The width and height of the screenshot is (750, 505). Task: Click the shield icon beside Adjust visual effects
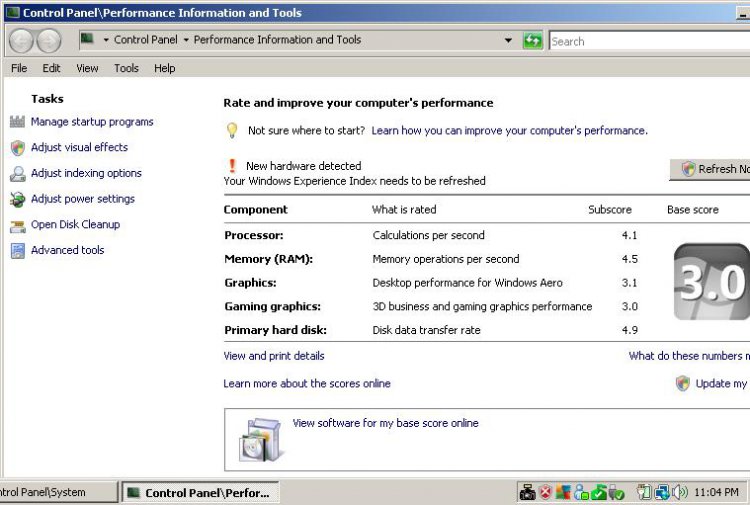point(18,148)
